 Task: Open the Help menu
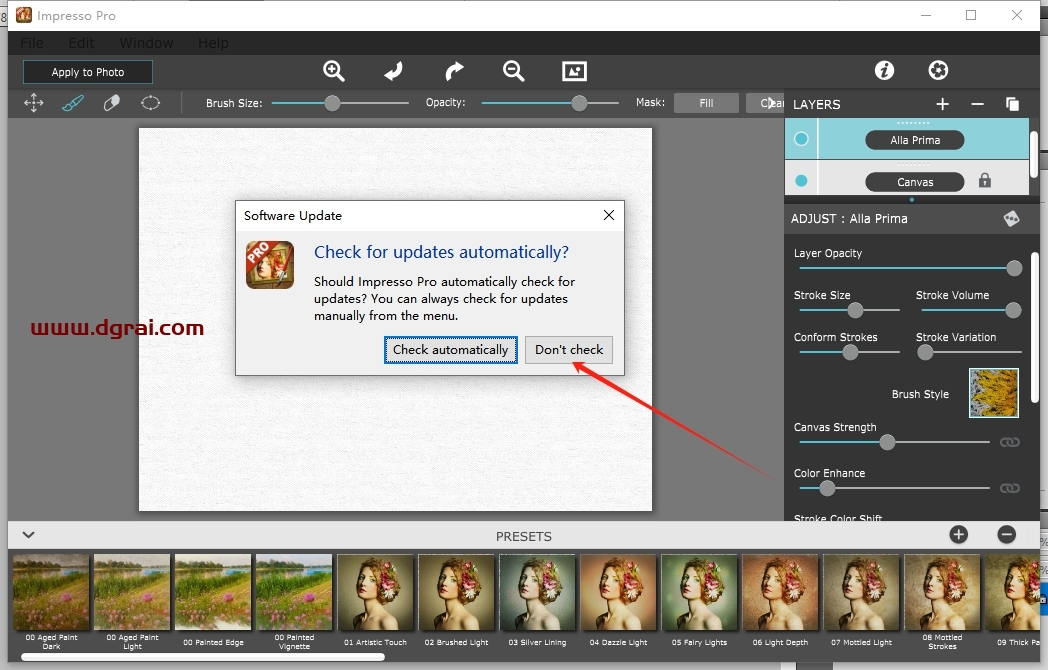213,43
